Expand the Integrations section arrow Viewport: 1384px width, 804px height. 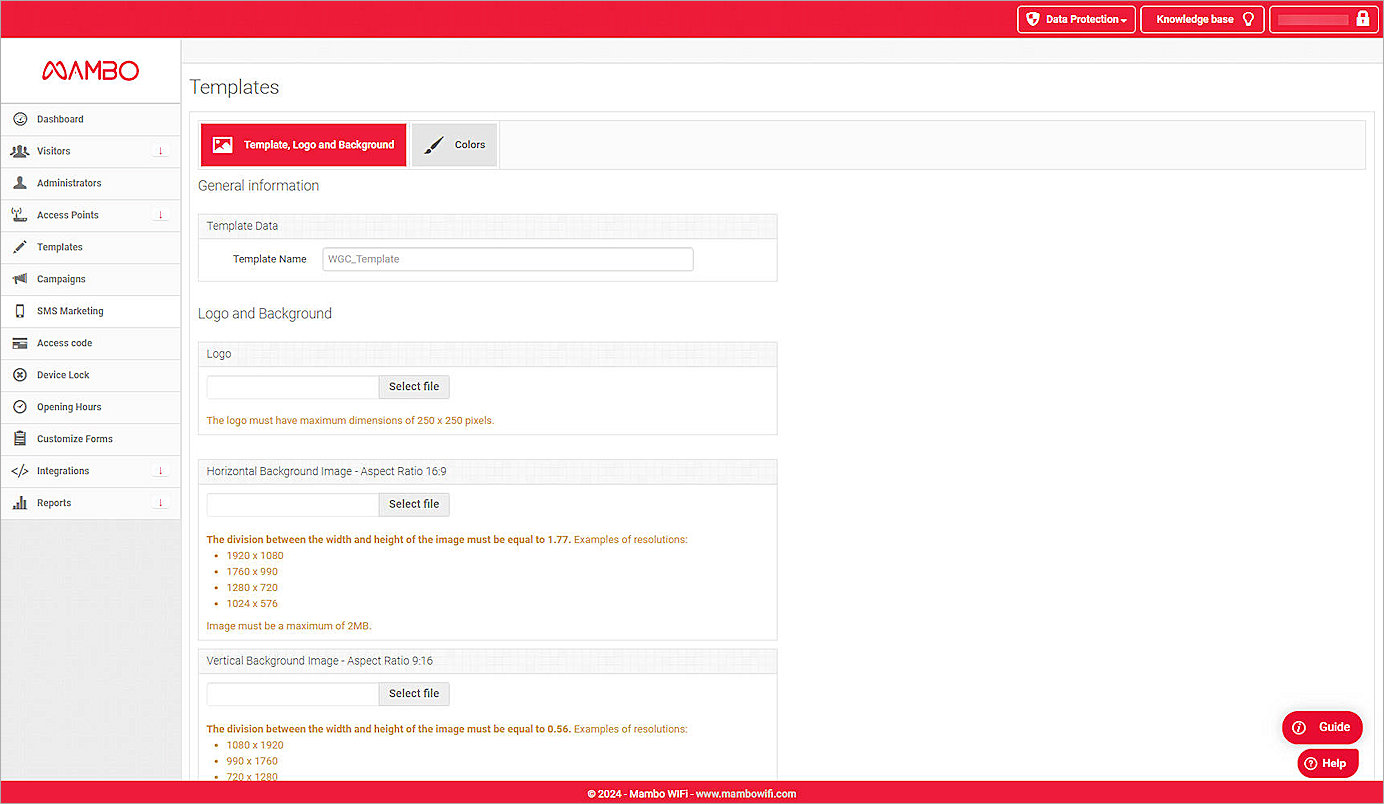[x=161, y=471]
